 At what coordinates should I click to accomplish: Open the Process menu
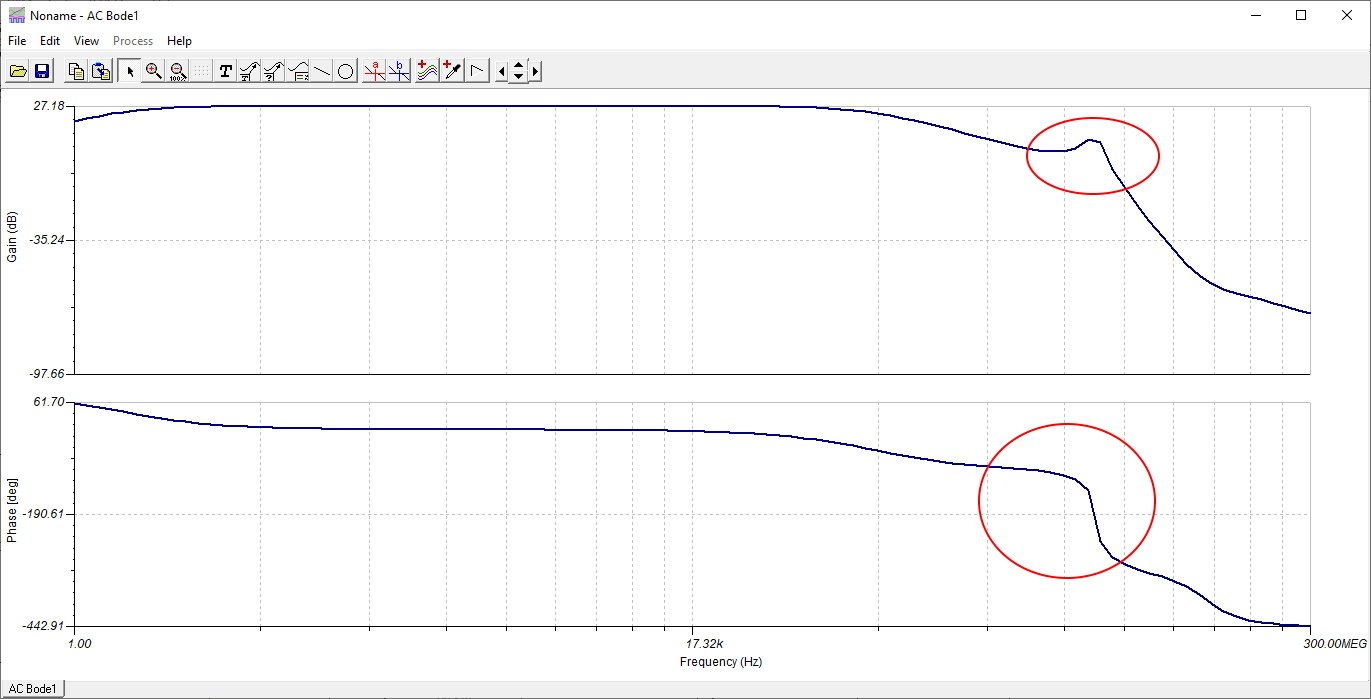click(x=133, y=41)
